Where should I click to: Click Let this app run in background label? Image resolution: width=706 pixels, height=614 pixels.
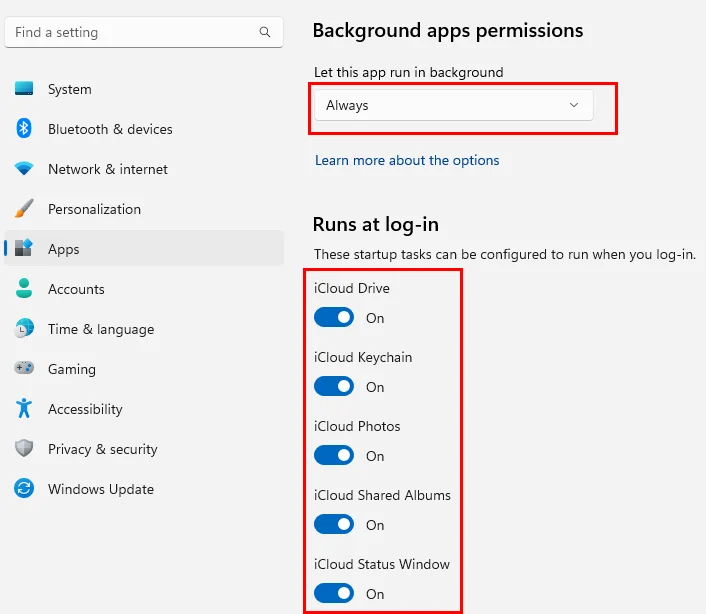pos(408,72)
